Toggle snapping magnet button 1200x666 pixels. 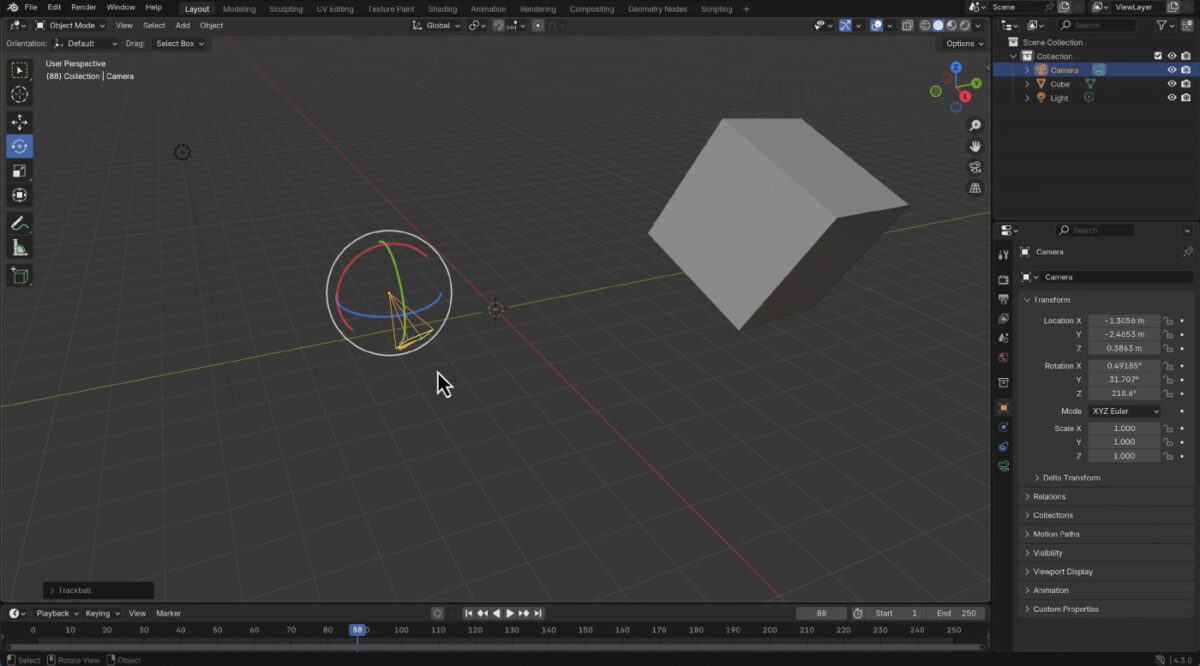click(x=499, y=25)
